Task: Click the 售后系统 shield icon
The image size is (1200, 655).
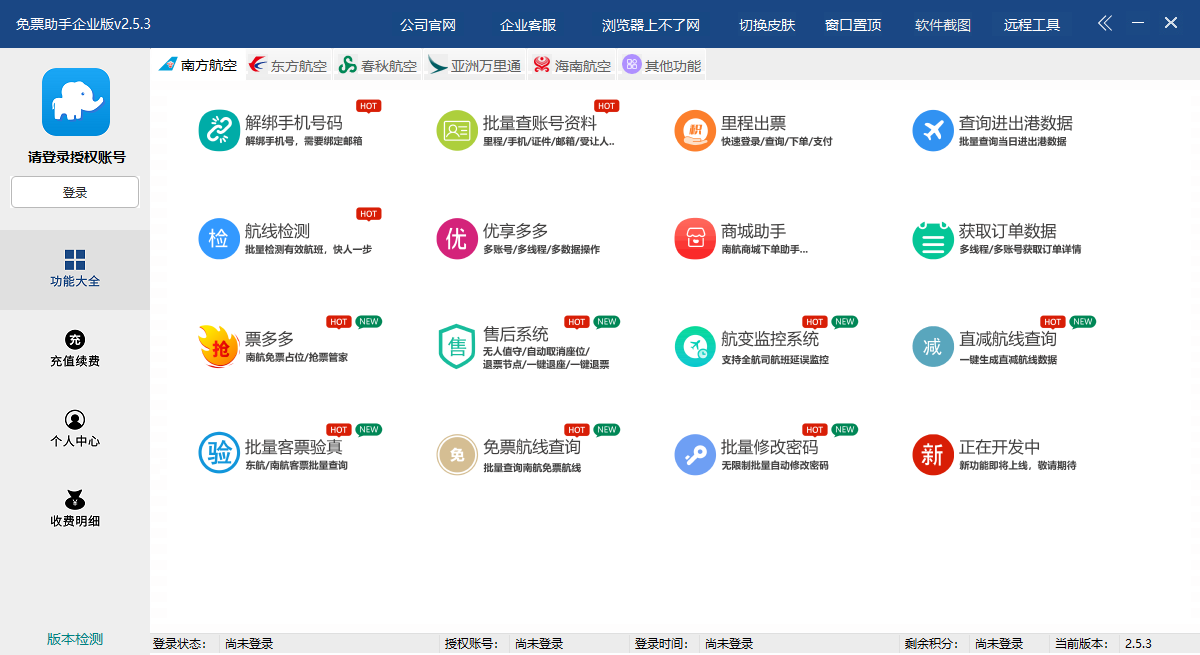Action: point(457,347)
